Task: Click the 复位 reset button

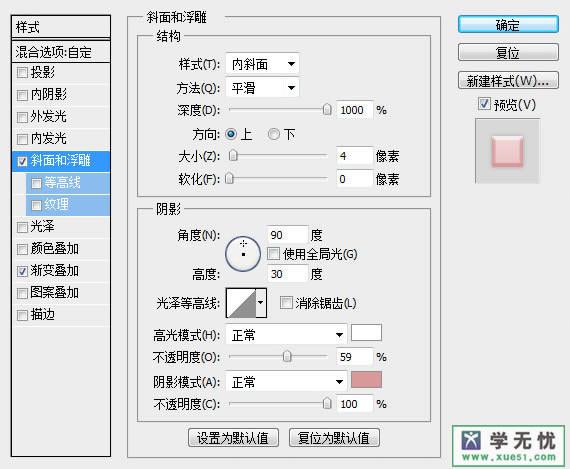Action: coord(508,53)
